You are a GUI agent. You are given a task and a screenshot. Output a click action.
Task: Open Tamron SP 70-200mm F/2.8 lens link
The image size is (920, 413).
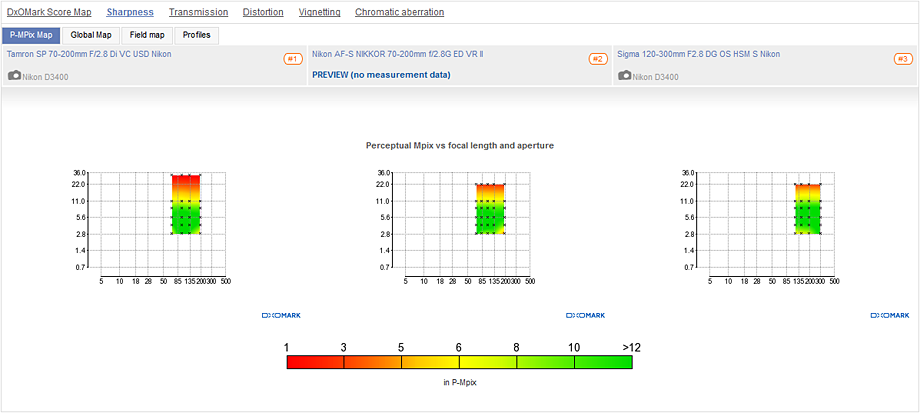point(89,54)
